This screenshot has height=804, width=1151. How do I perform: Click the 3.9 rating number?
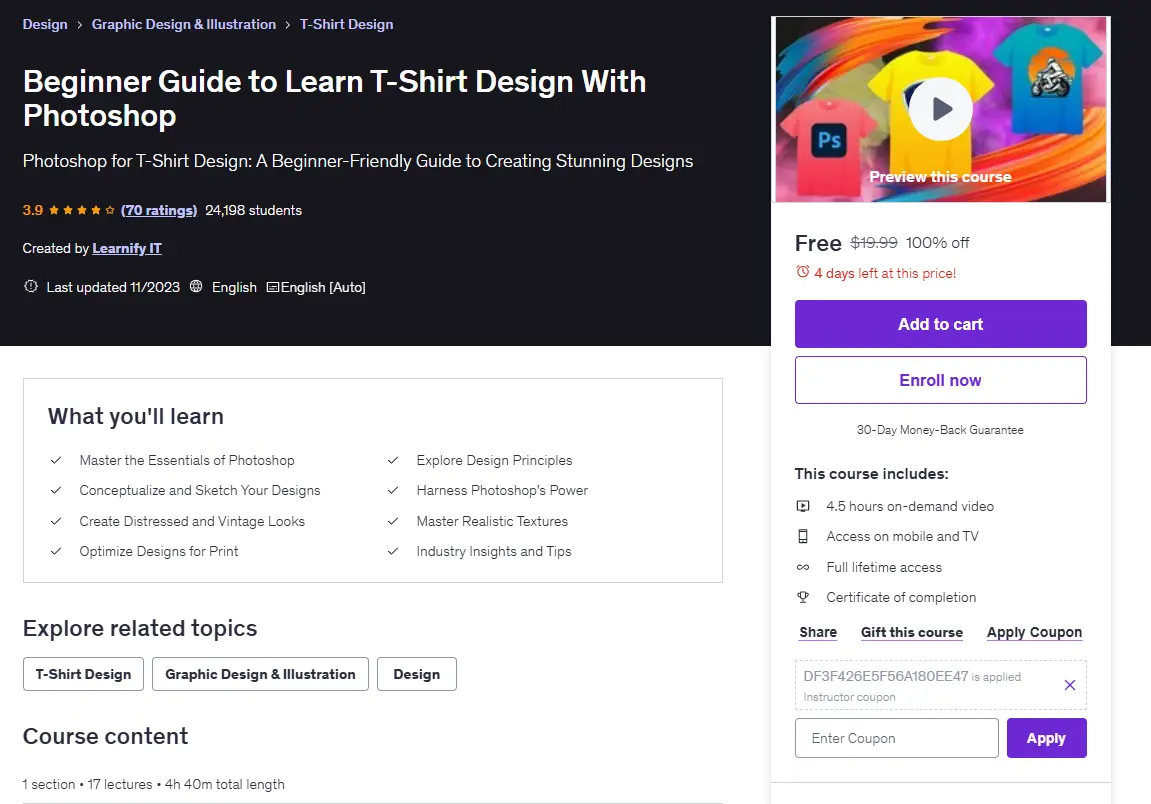pos(32,210)
